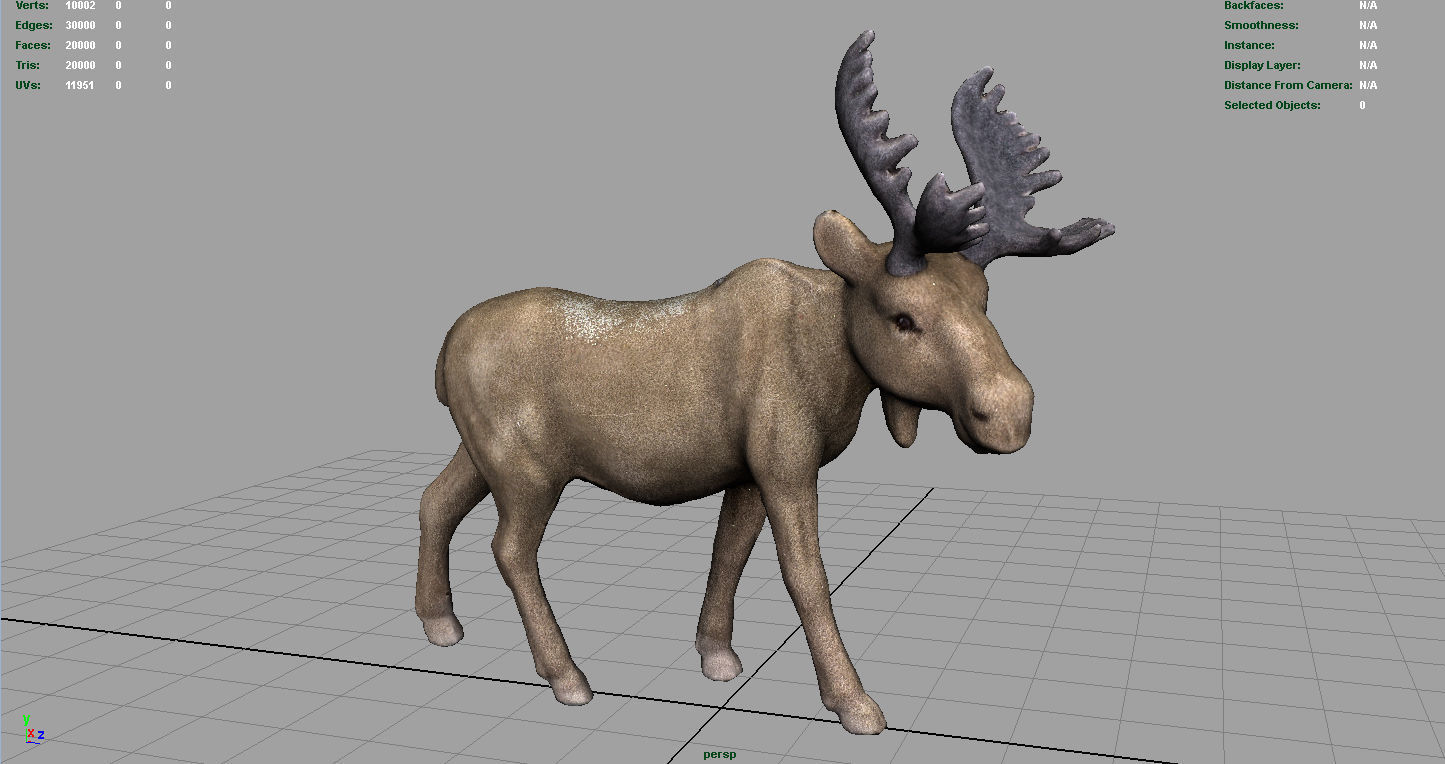Click the UVs count value '11951'
The width and height of the screenshot is (1445, 764).
[80, 85]
